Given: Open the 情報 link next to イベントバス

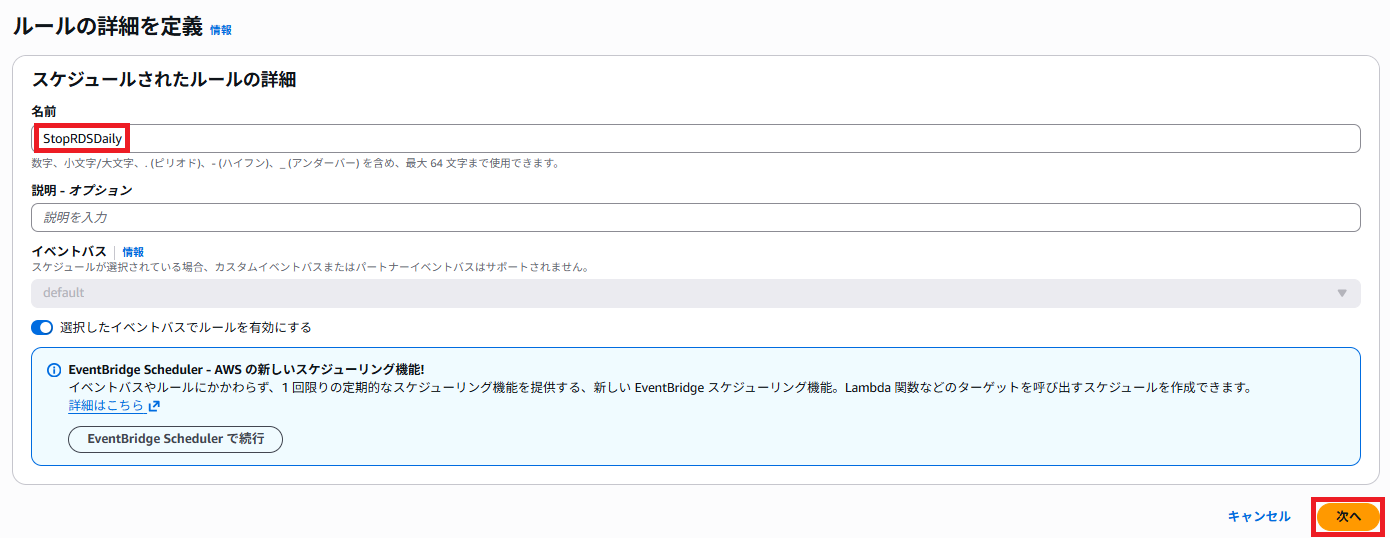Looking at the screenshot, I should 133,252.
